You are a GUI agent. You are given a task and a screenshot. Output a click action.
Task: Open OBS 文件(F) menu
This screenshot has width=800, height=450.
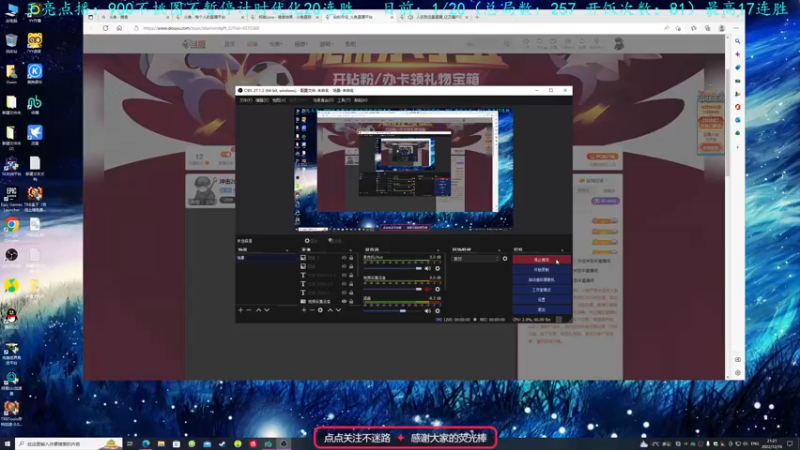tap(245, 101)
